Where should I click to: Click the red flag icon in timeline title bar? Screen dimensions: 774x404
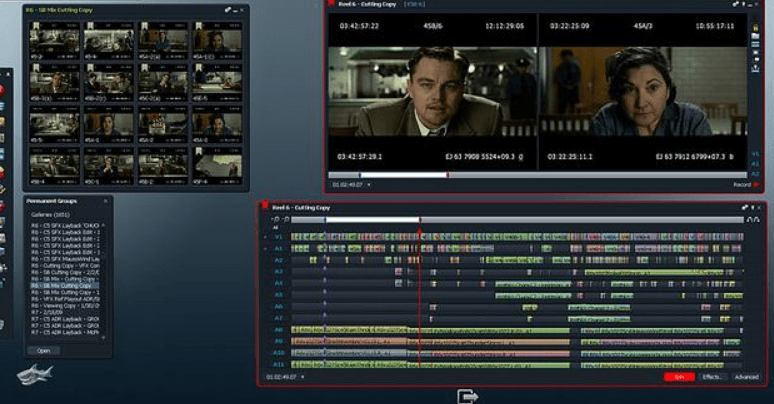[265, 206]
